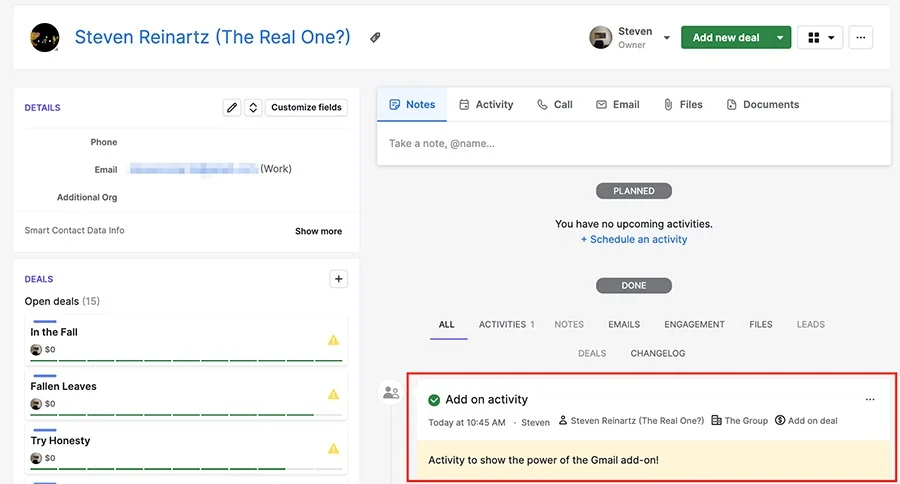Select the NOTES history filter
900x484 pixels.
pyautogui.click(x=569, y=324)
